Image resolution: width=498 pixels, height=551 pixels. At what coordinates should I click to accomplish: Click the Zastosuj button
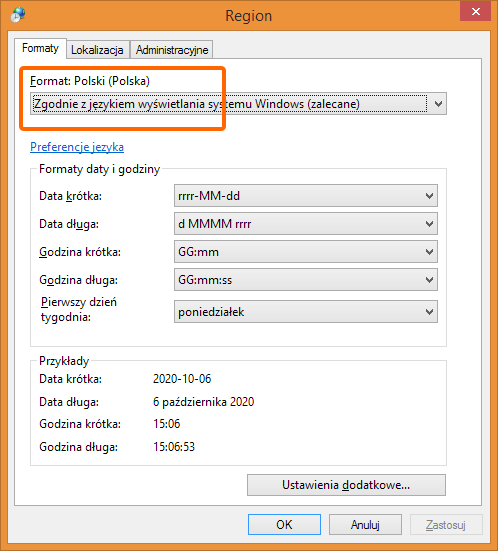446,525
